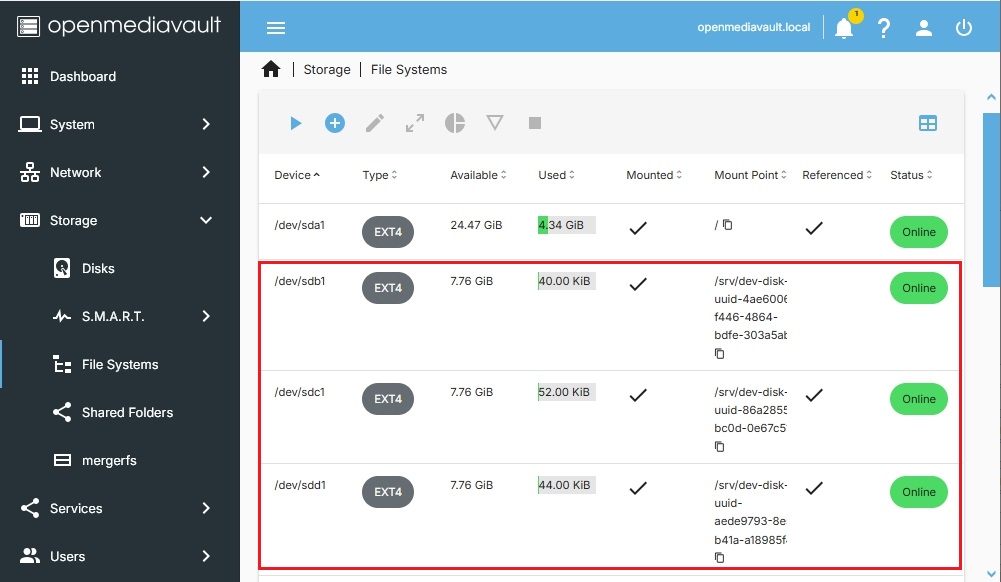Click the power icon in header
This screenshot has height=582, width=1001.
click(964, 28)
